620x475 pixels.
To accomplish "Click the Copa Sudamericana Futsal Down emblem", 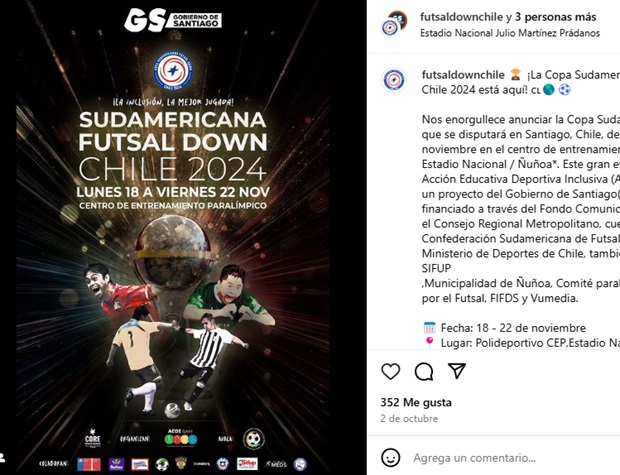I will click(x=173, y=71).
